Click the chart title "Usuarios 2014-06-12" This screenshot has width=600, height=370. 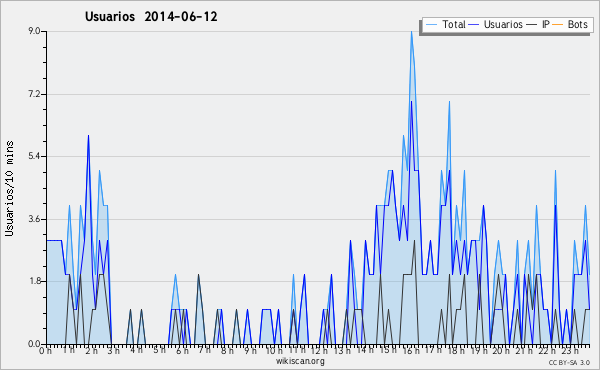click(151, 16)
